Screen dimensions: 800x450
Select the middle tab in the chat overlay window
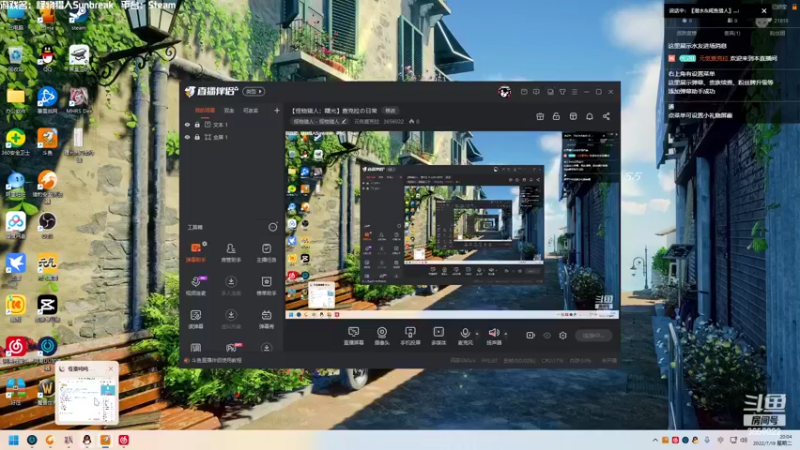732,33
